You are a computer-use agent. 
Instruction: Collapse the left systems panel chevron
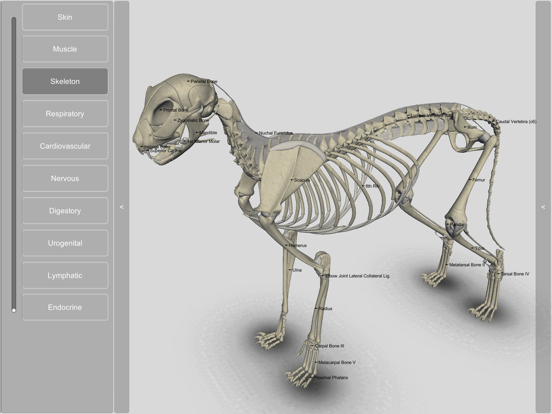click(122, 207)
